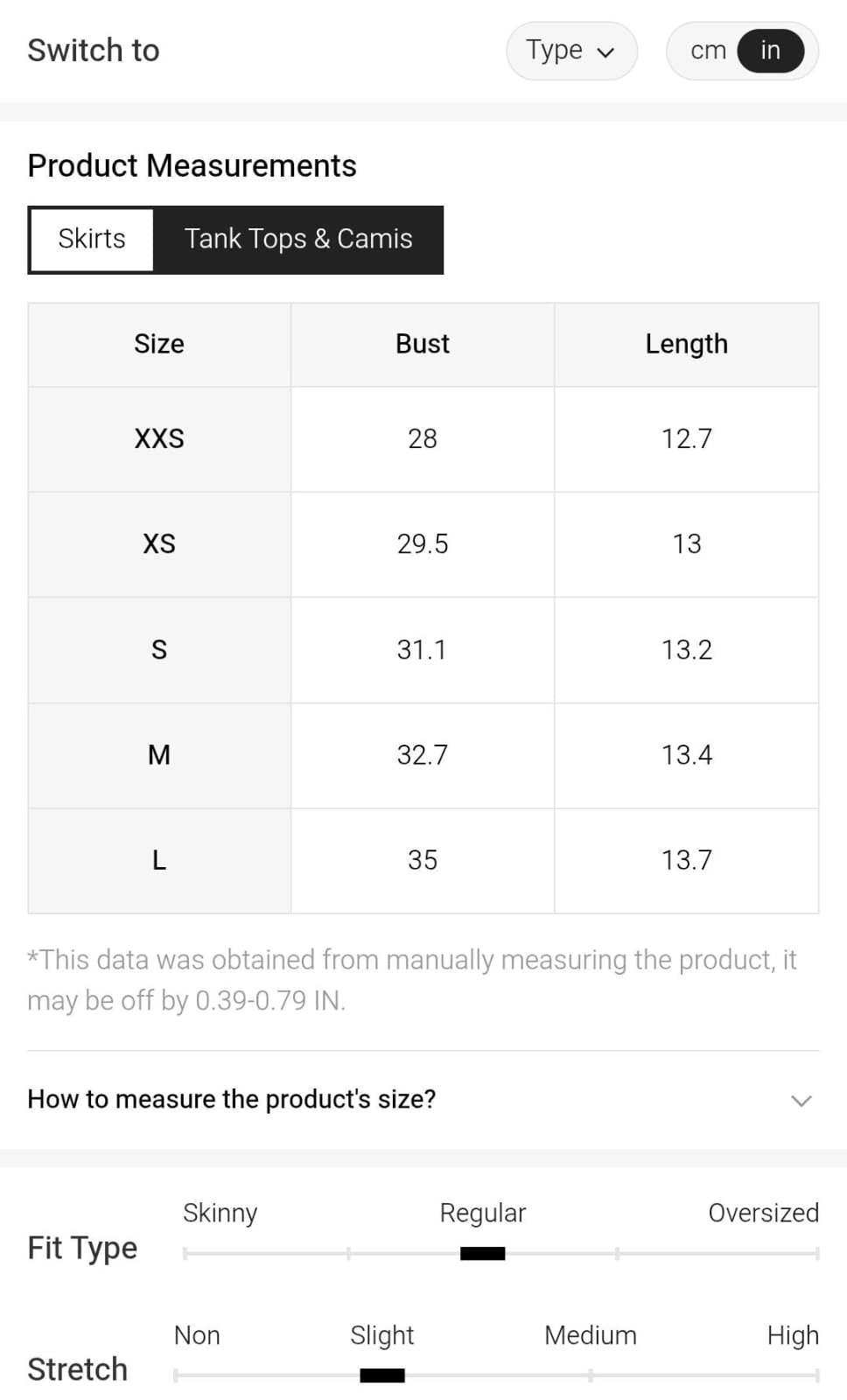Switch units to cm

coord(708,51)
